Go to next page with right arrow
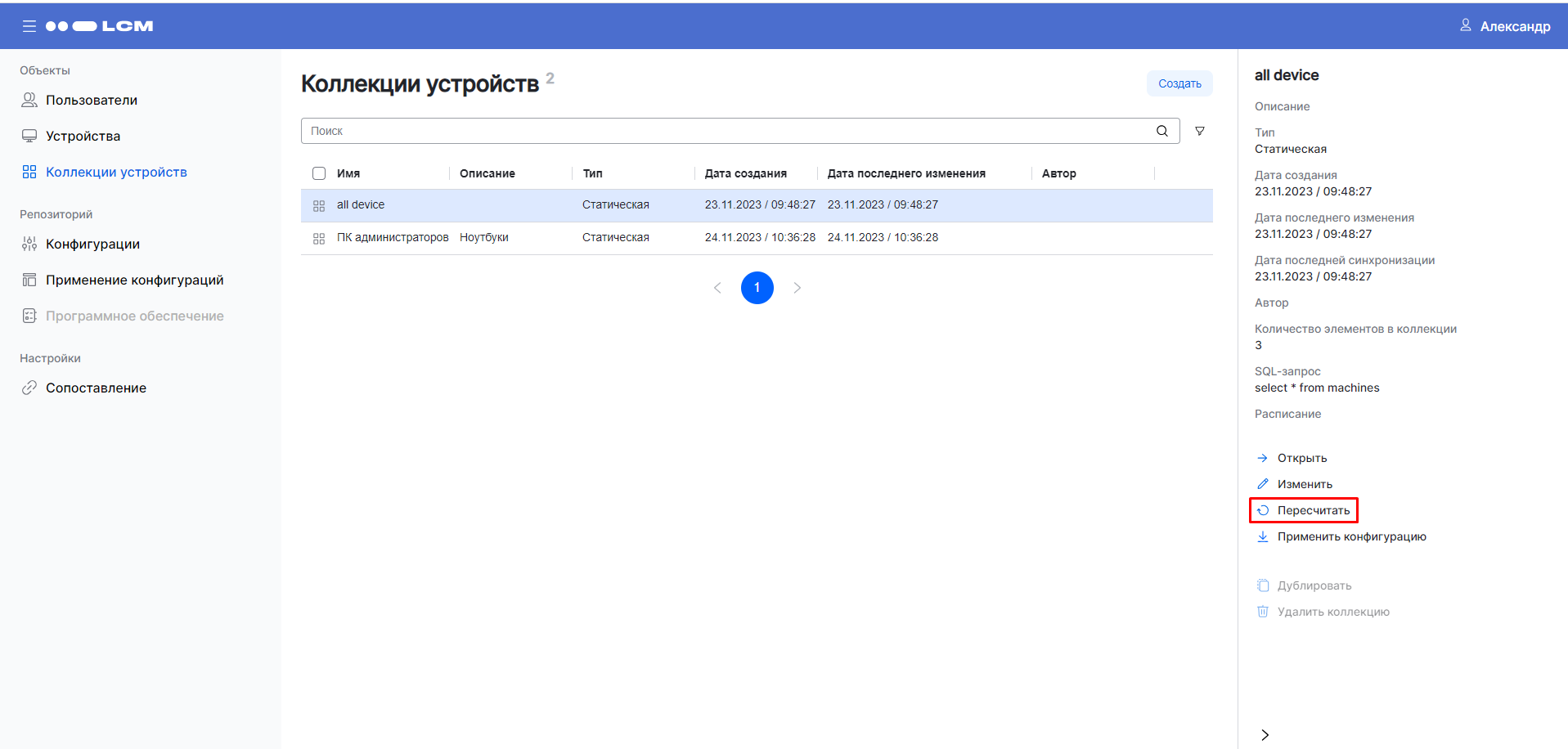The height and width of the screenshot is (749, 1568). (797, 288)
